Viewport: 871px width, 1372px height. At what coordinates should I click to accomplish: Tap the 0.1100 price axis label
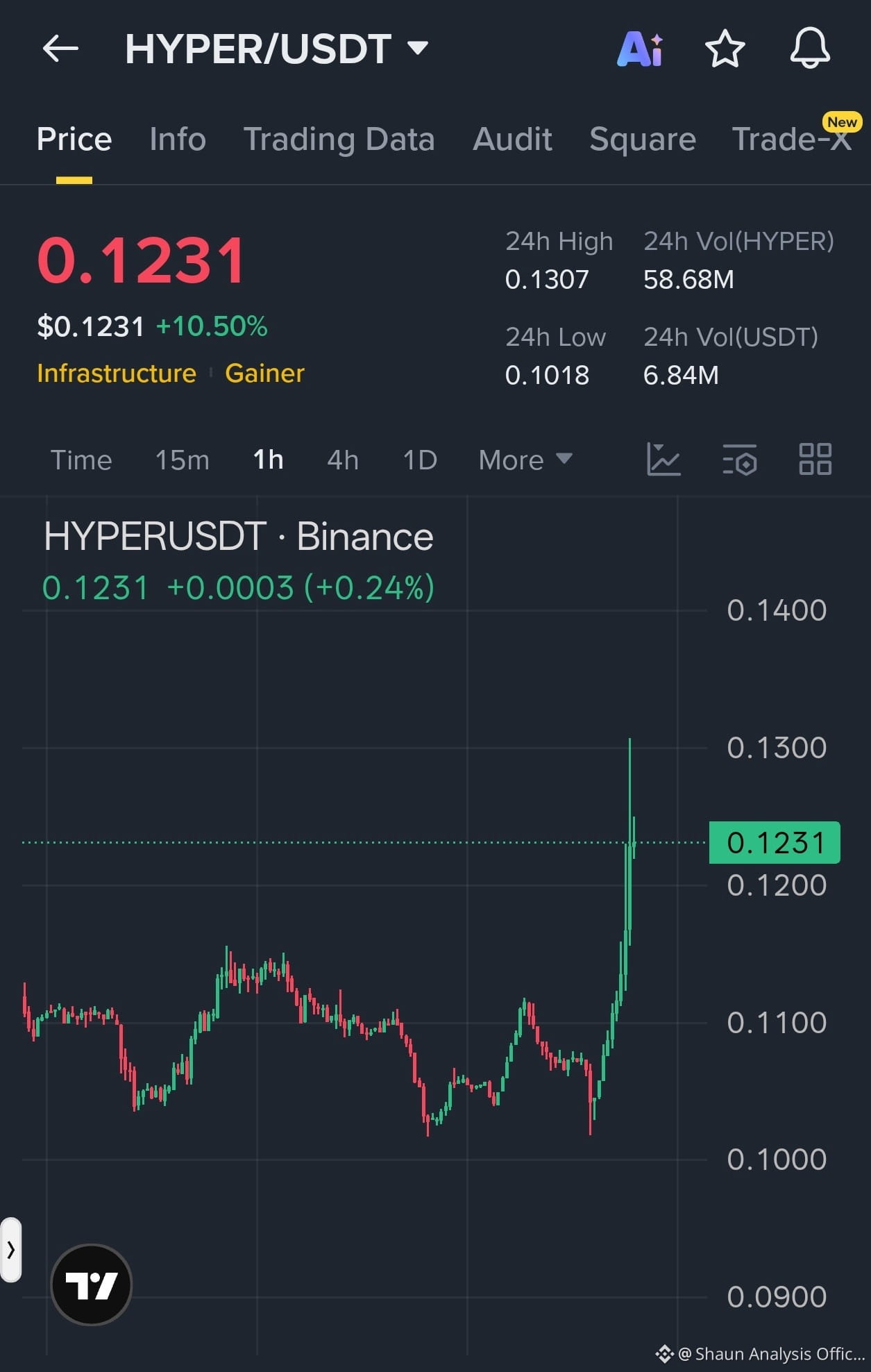pos(777,1023)
